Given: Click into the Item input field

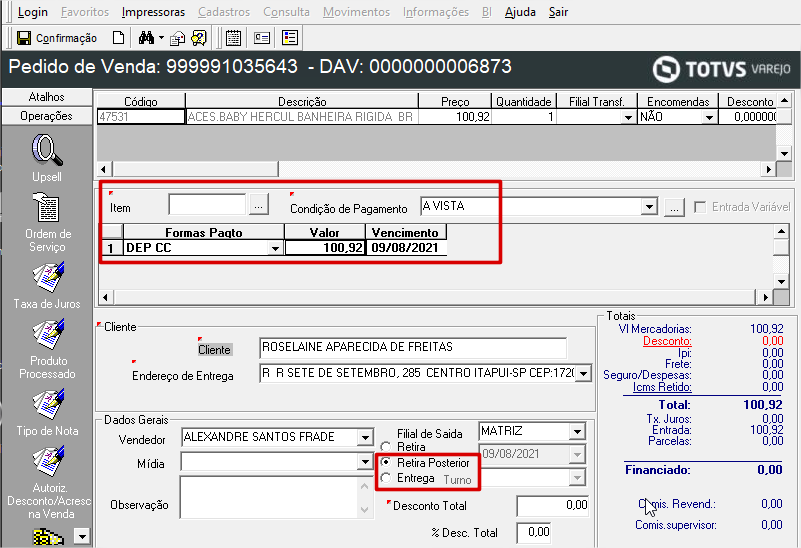Looking at the screenshot, I should [x=207, y=205].
